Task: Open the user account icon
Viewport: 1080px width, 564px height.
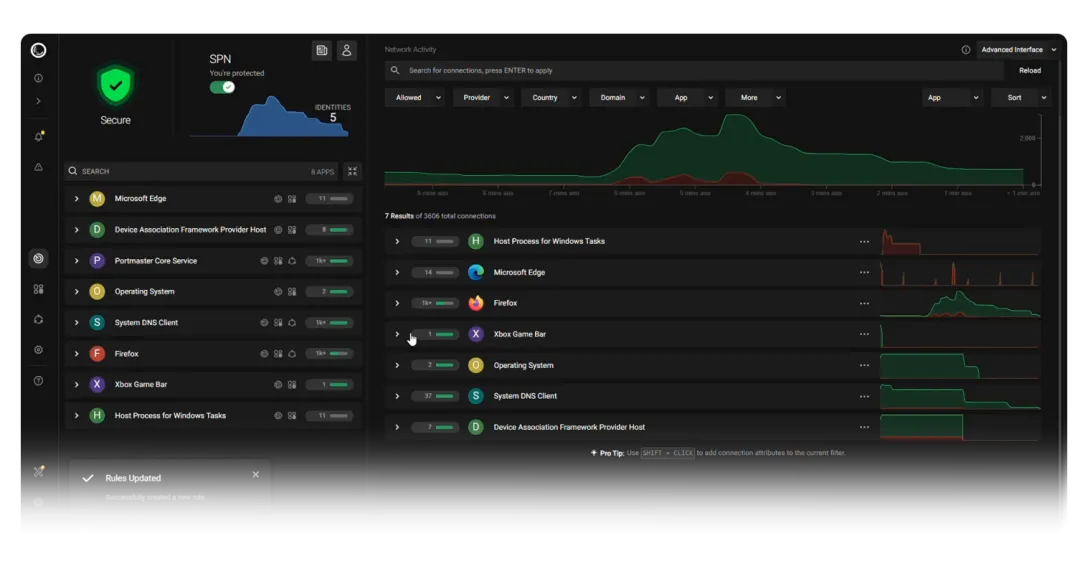Action: 346,50
